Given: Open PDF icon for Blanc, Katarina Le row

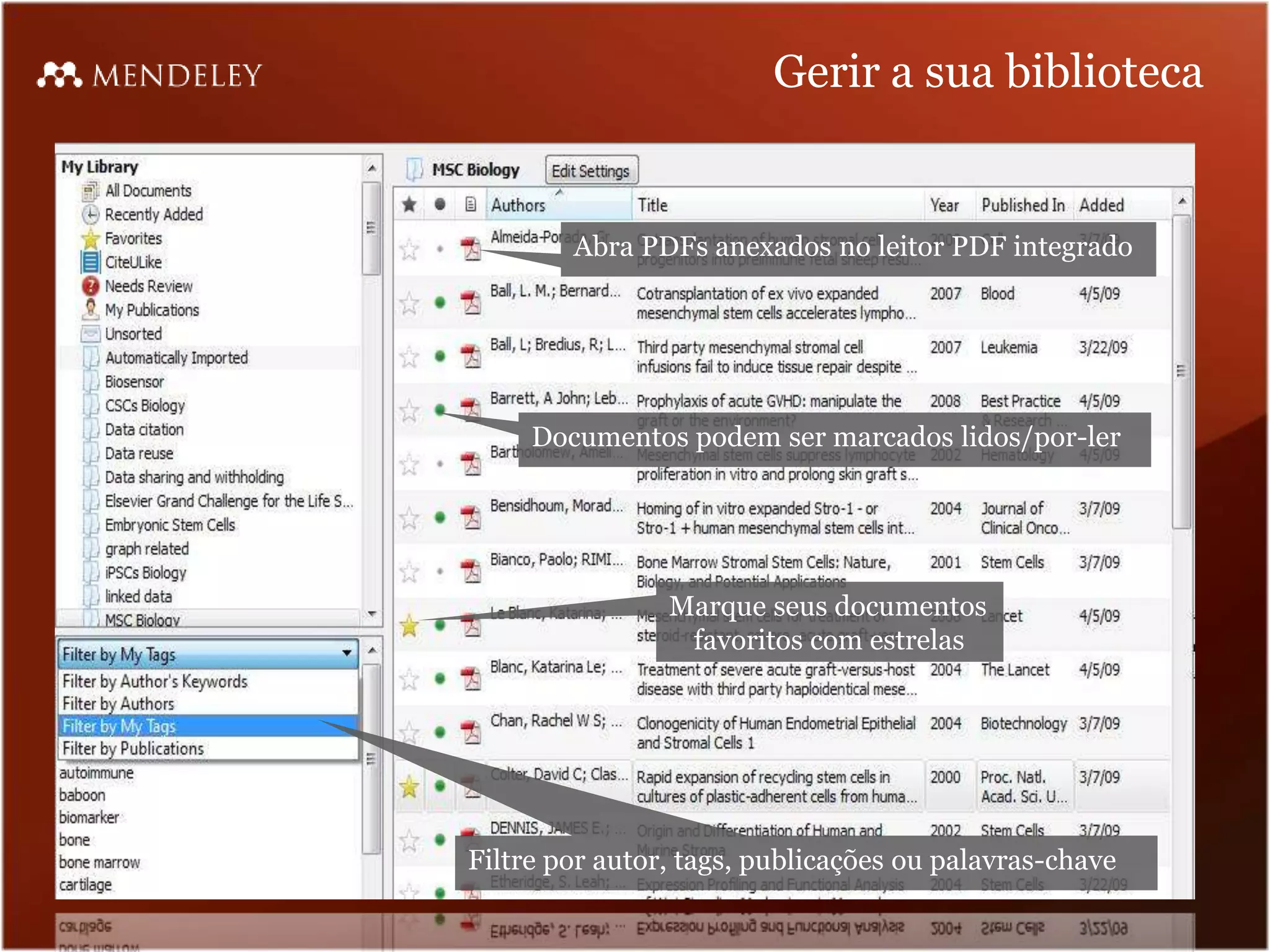Looking at the screenshot, I should pyautogui.click(x=471, y=678).
